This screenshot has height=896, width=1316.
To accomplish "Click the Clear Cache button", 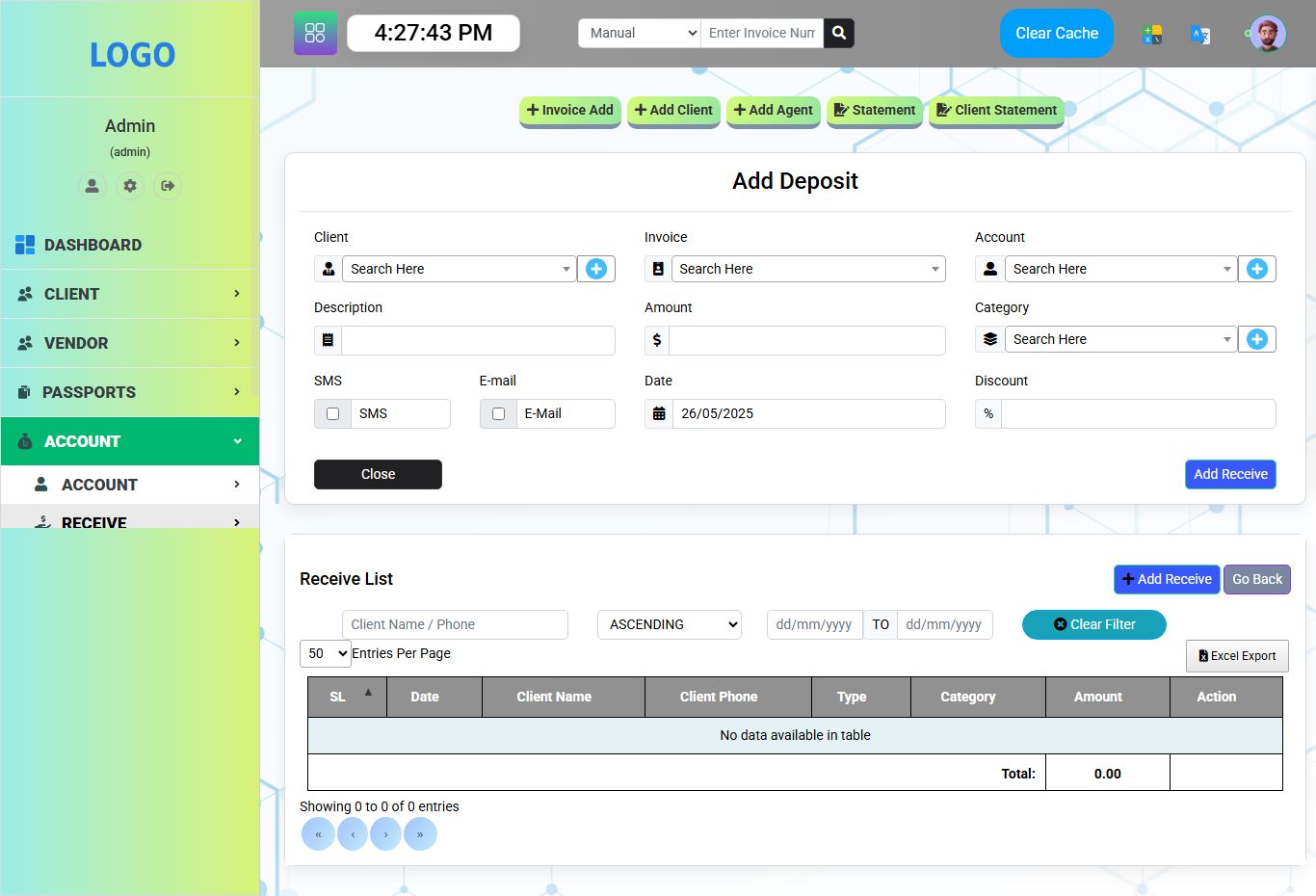I will 1057,33.
